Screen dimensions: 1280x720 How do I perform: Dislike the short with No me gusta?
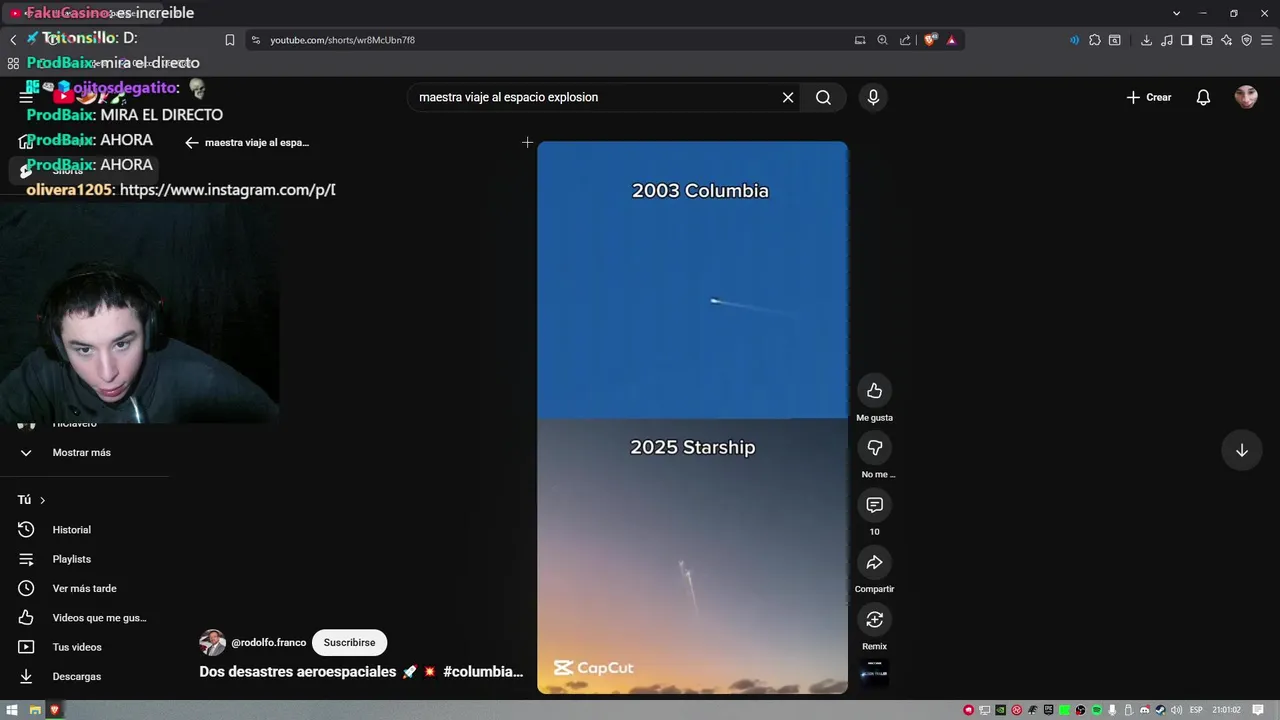pos(874,448)
